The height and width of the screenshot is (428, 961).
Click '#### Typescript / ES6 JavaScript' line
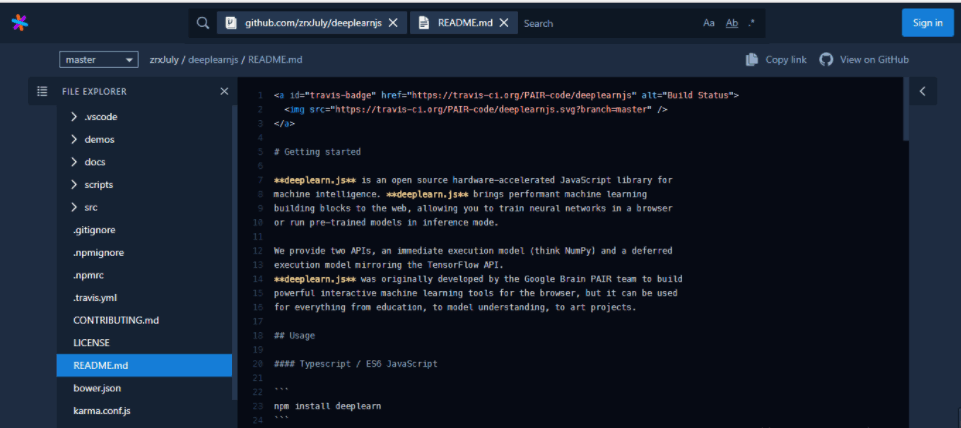click(355, 364)
